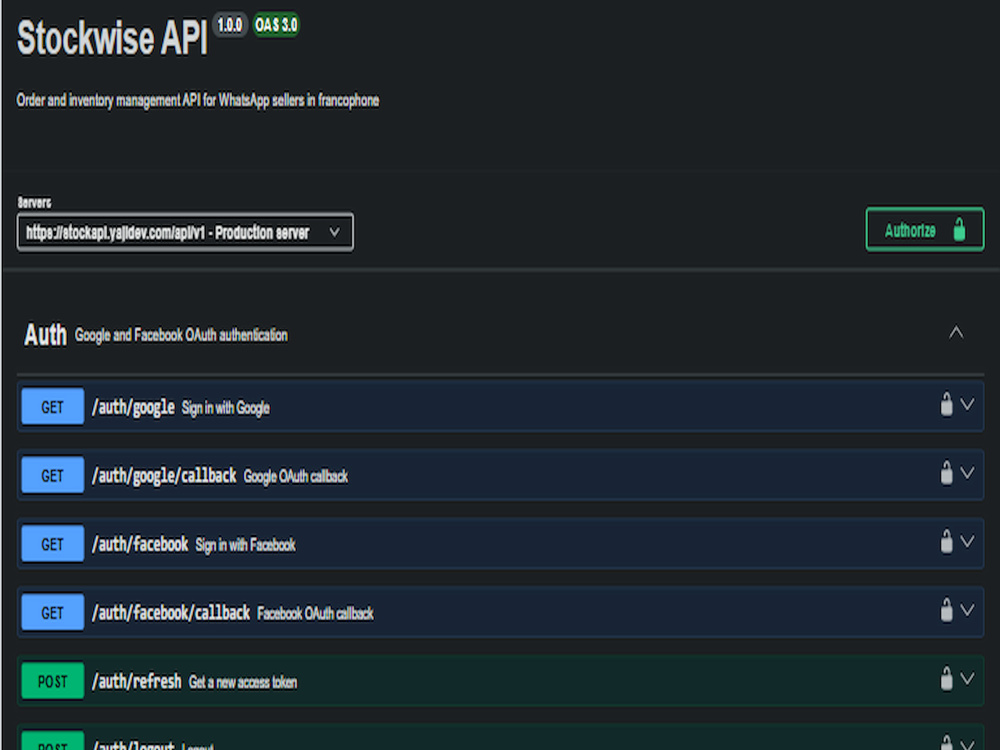Image resolution: width=1000 pixels, height=750 pixels.
Task: Click GET badge for /auth/facebook
Action: pyautogui.click(x=52, y=543)
